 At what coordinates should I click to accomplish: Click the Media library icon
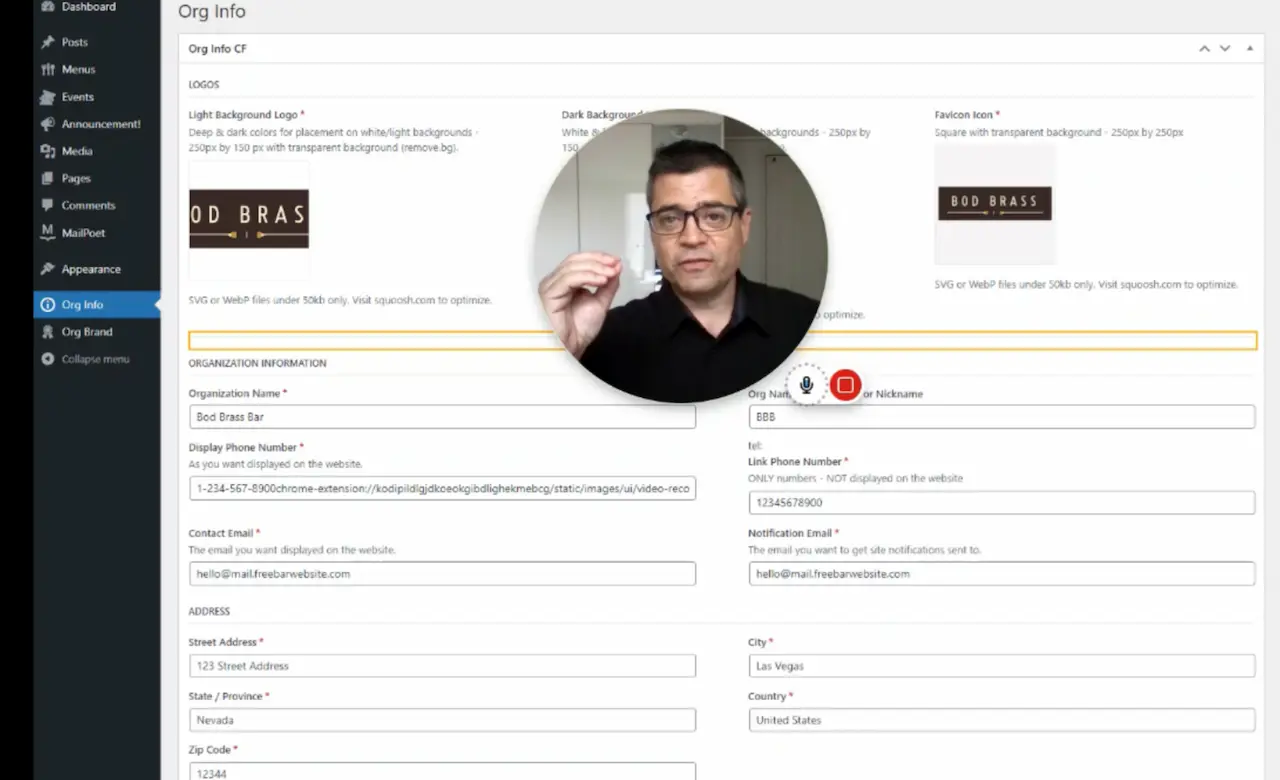tap(48, 151)
